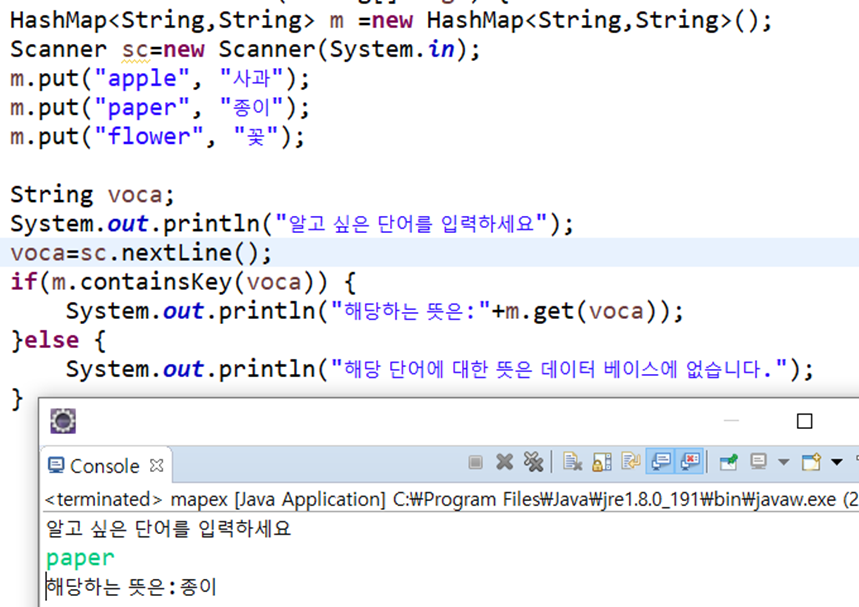Click the println prompt string in the editor
Image resolution: width=859 pixels, height=607 pixels.
(x=411, y=224)
